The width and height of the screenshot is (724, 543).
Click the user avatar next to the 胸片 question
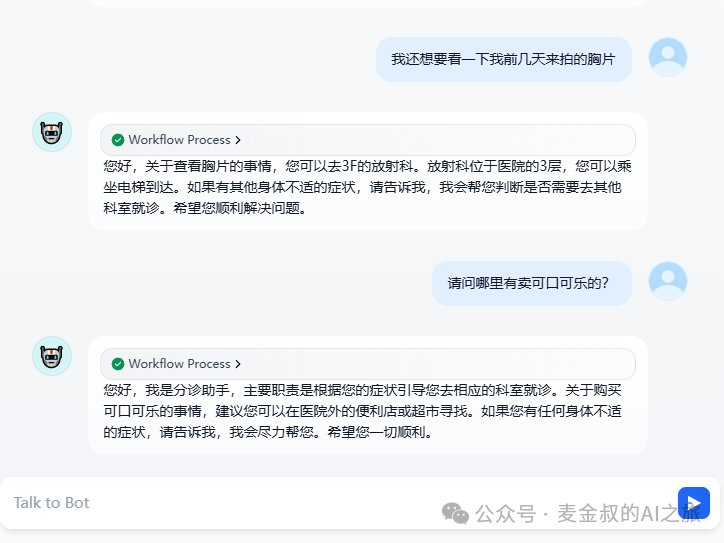tap(668, 58)
